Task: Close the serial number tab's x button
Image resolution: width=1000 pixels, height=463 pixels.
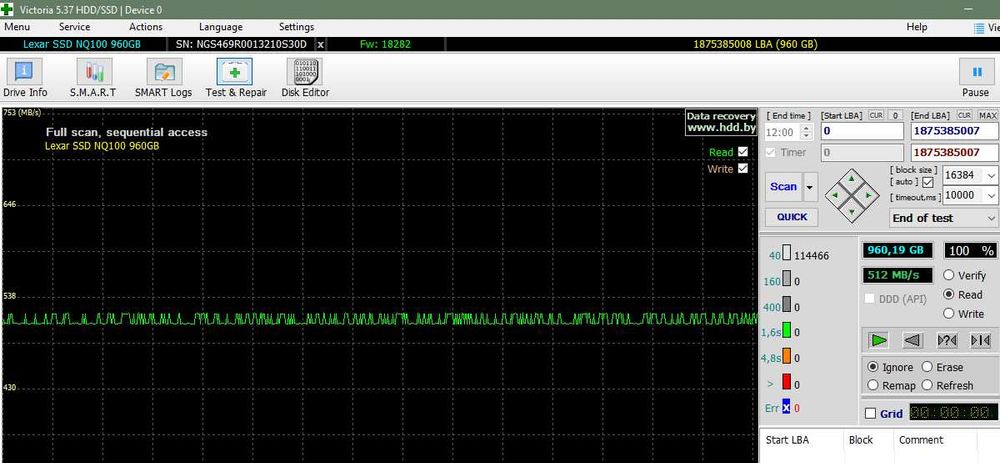Action: click(320, 45)
